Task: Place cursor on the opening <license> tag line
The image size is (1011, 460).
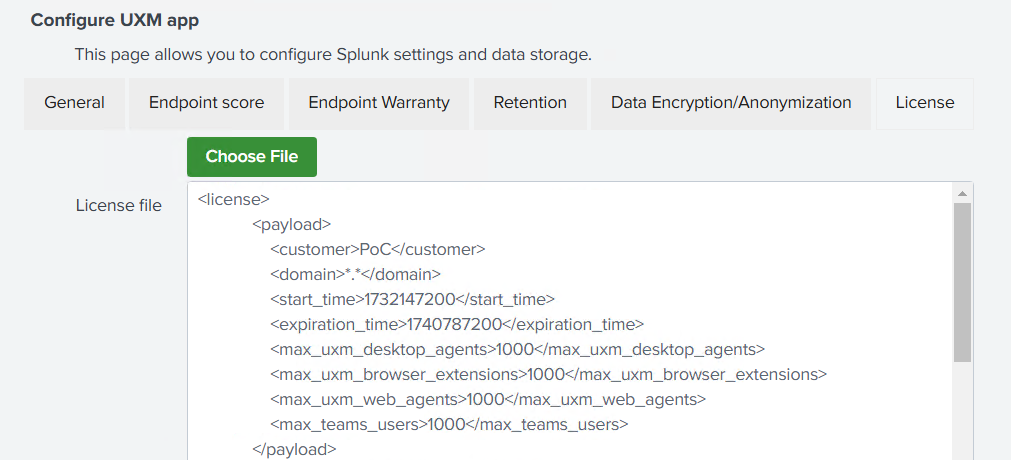Action: (x=234, y=200)
